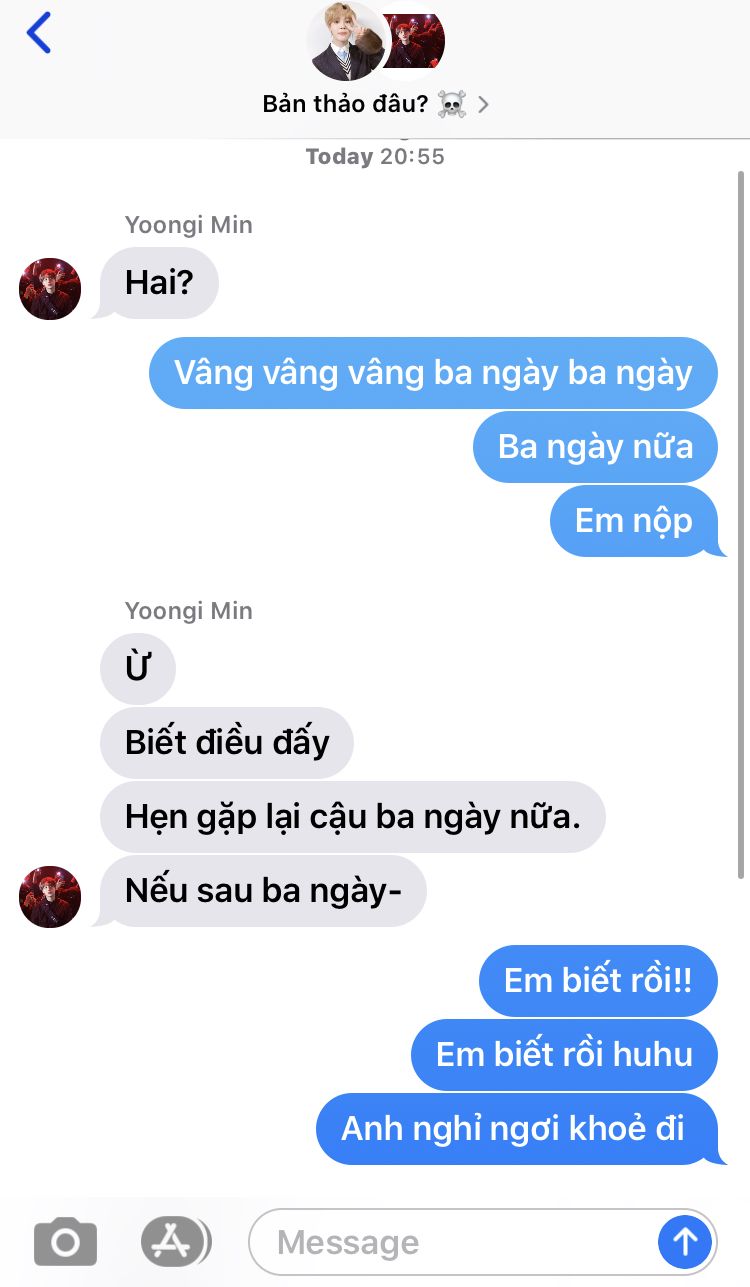Tap Yoongi avatar beside "Nếu sau ba ngày-"
Viewport: 750px width, 1287px height.
click(x=50, y=897)
